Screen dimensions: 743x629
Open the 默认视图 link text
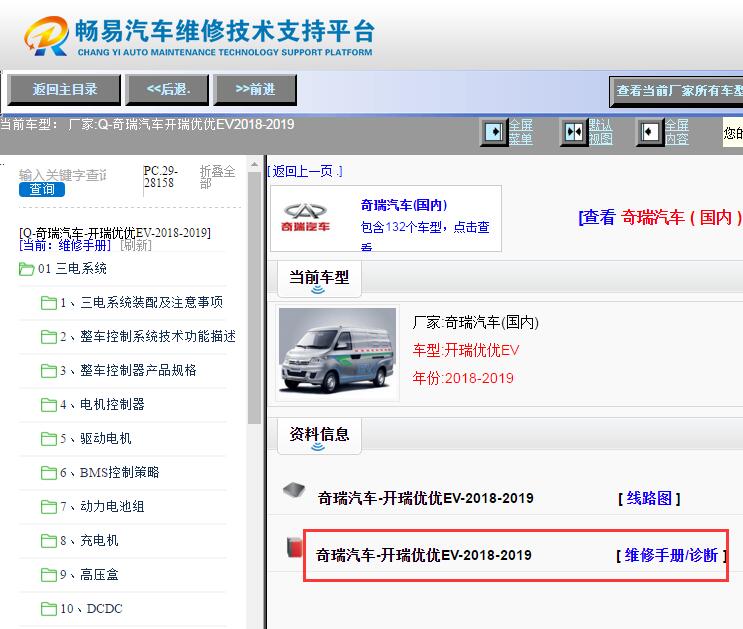pyautogui.click(x=600, y=132)
